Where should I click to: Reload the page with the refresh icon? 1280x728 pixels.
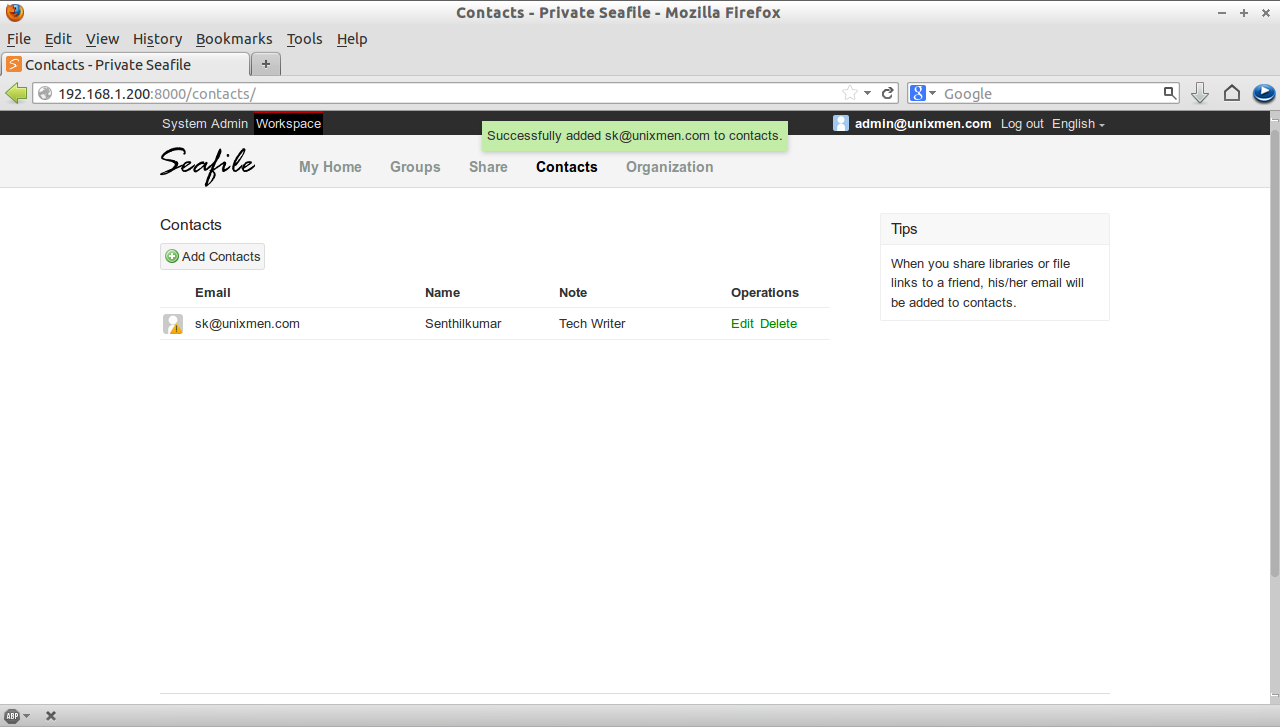[887, 93]
